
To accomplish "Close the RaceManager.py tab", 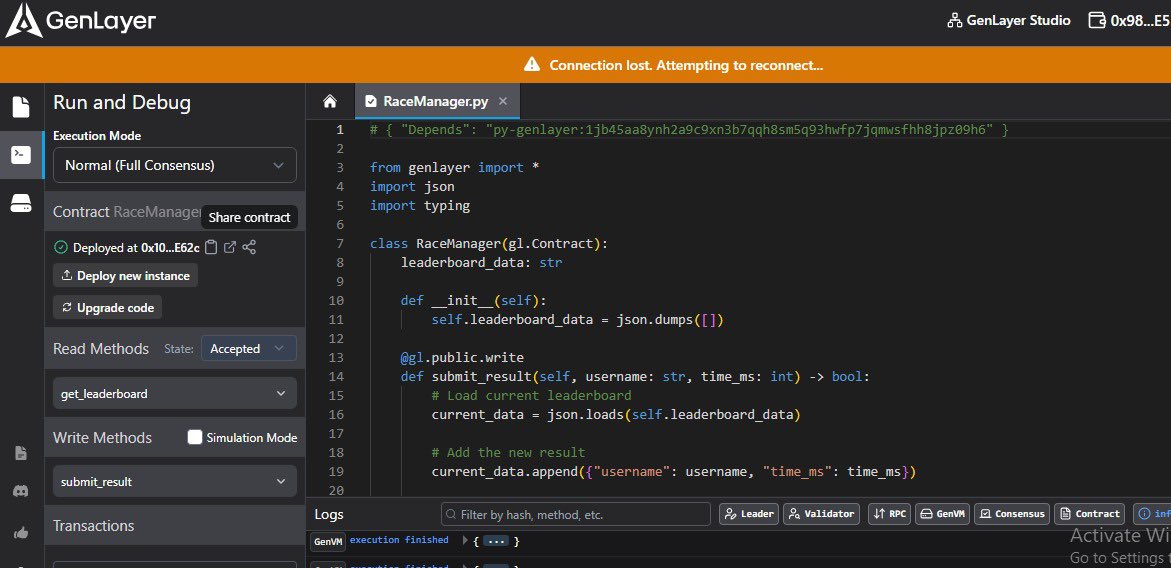I will pos(503,102).
